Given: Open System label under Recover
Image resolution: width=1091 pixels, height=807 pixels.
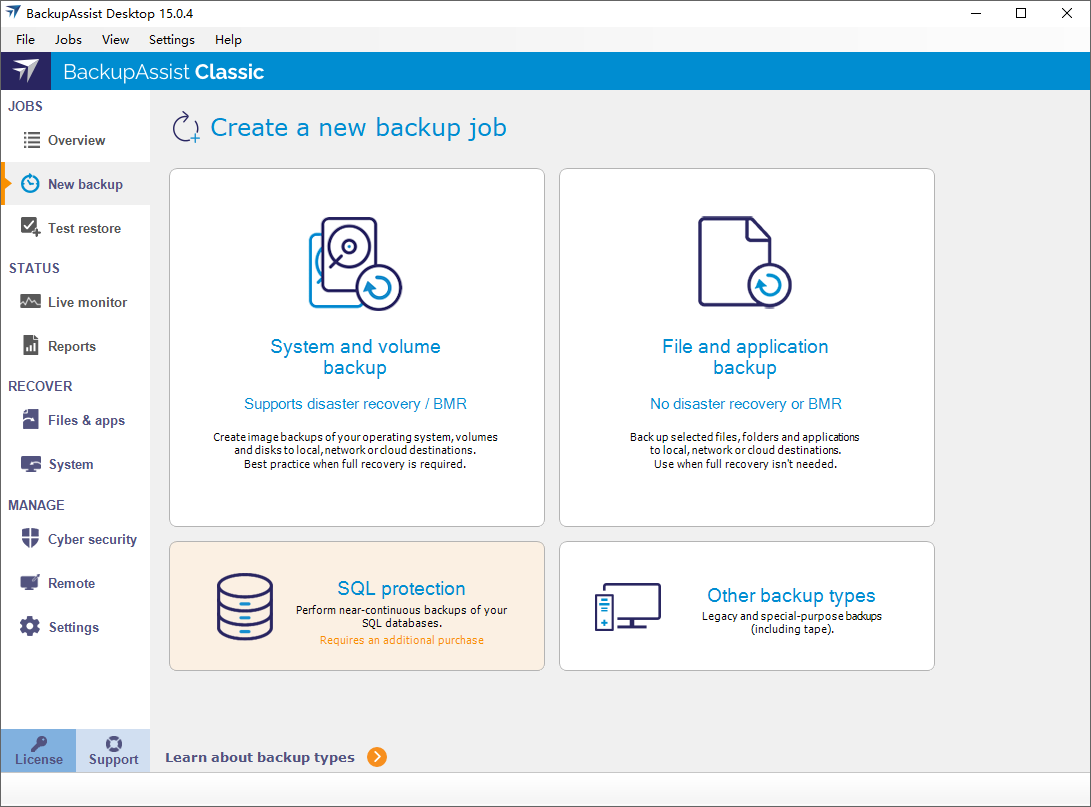Looking at the screenshot, I should 71,464.
